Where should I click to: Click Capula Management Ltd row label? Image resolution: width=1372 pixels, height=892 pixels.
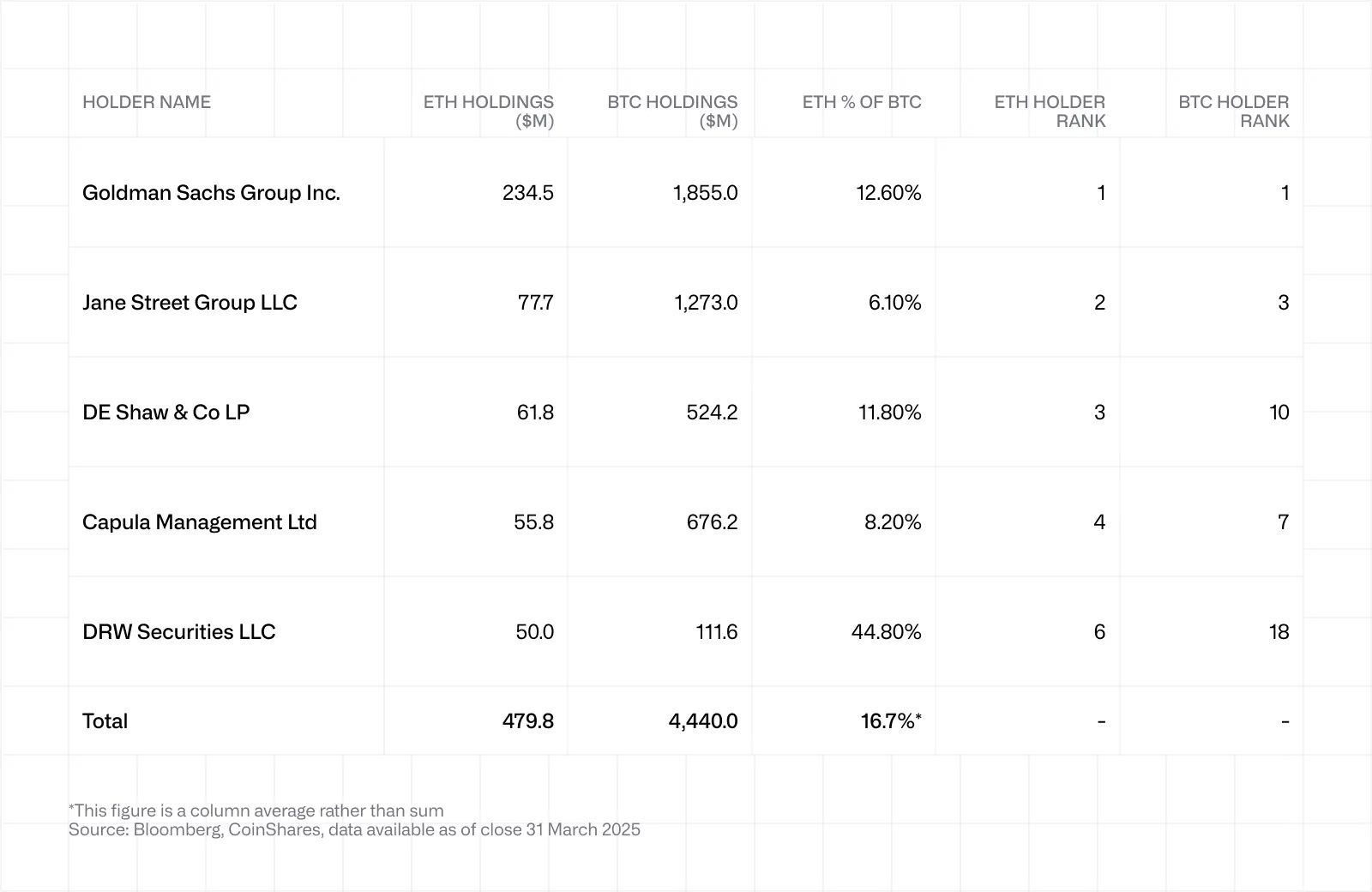(200, 522)
